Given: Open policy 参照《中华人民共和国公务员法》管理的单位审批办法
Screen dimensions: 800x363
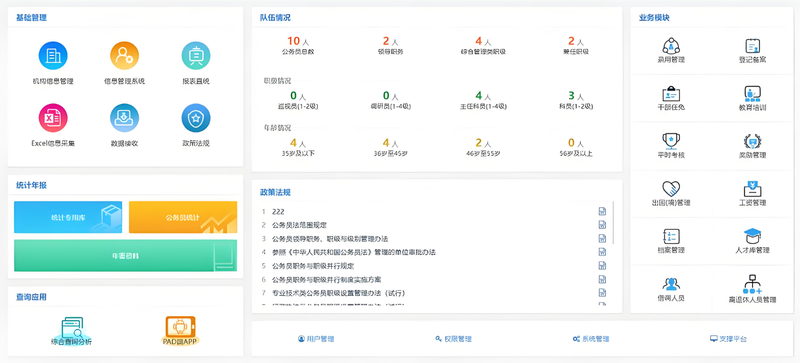Looking at the screenshot, I should coord(354,252).
